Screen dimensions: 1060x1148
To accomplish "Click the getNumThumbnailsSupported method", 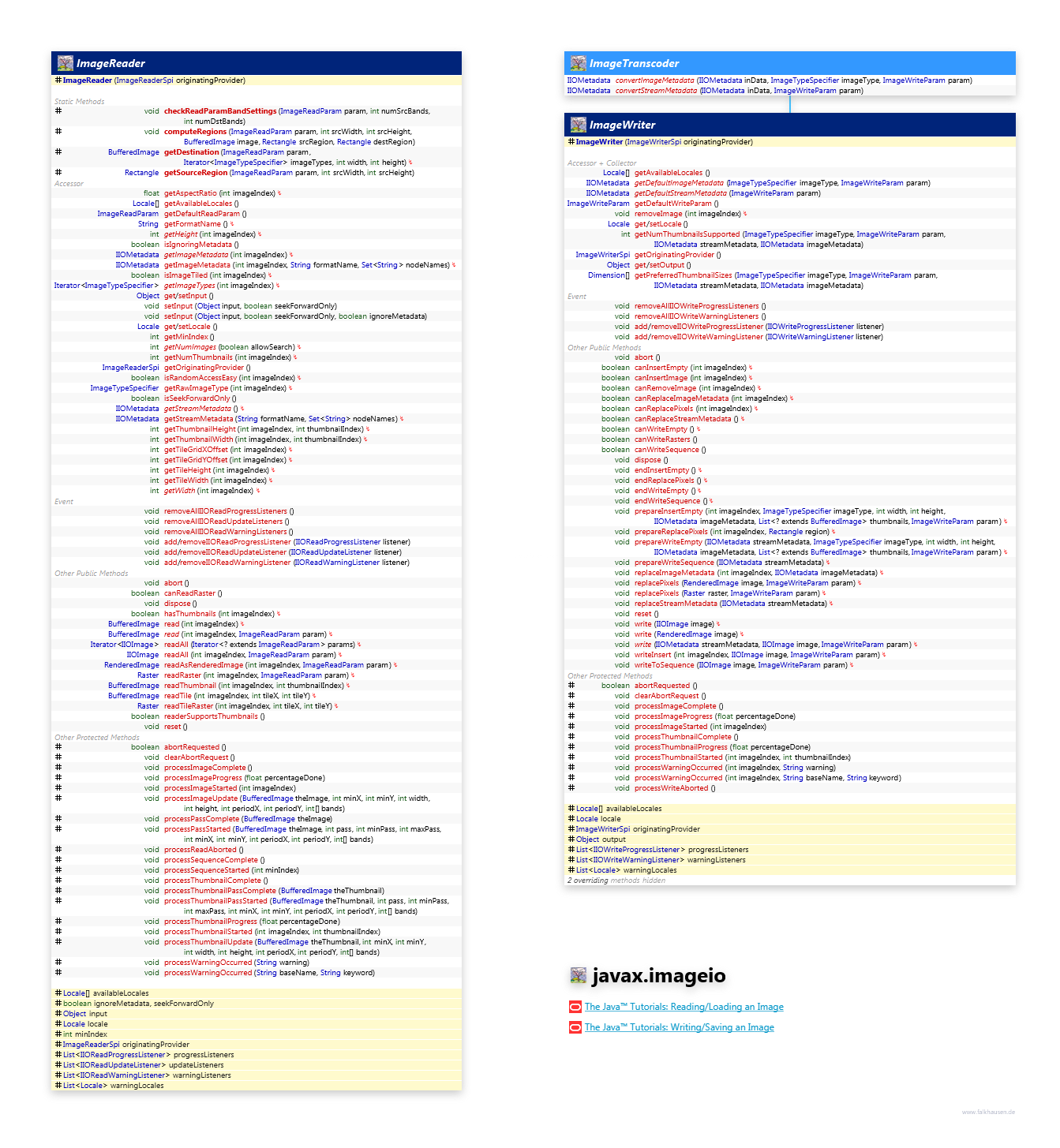I will (x=687, y=234).
